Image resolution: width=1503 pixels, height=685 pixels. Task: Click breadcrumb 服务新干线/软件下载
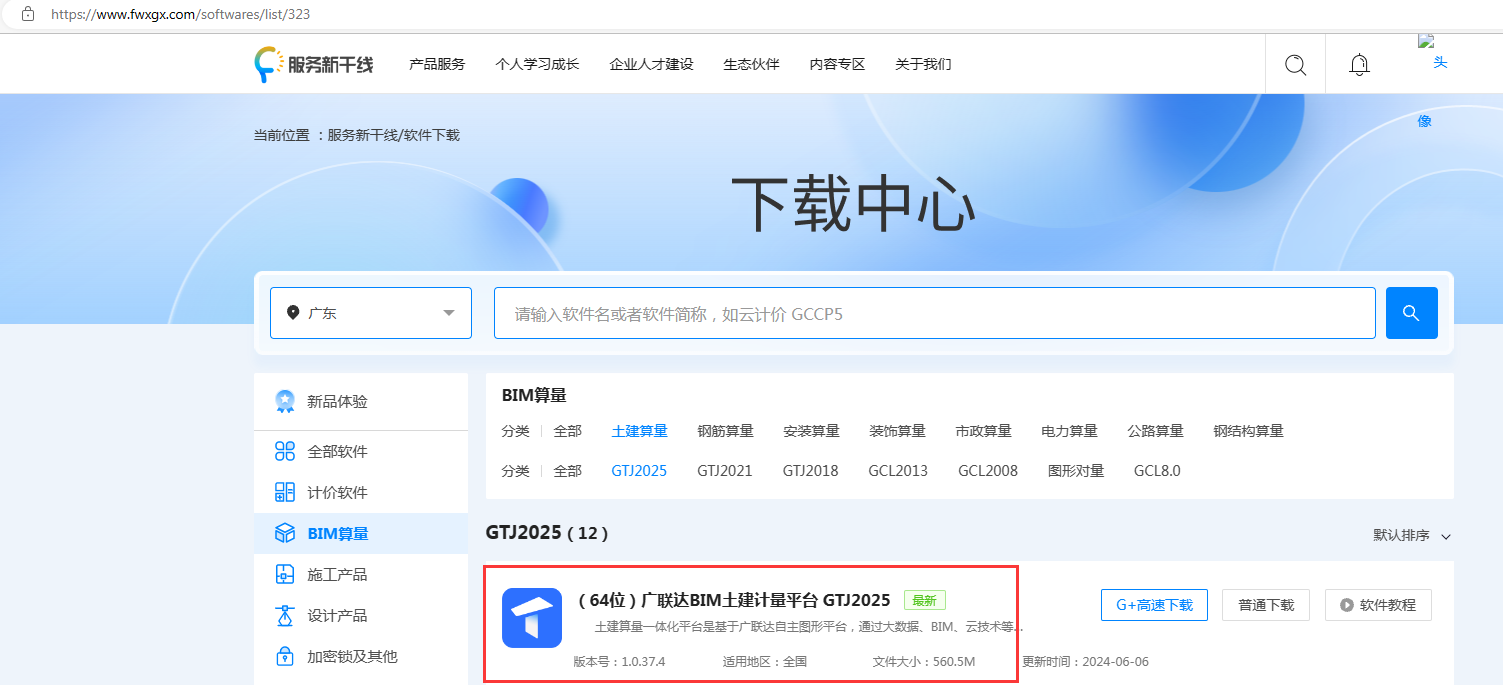click(x=394, y=135)
